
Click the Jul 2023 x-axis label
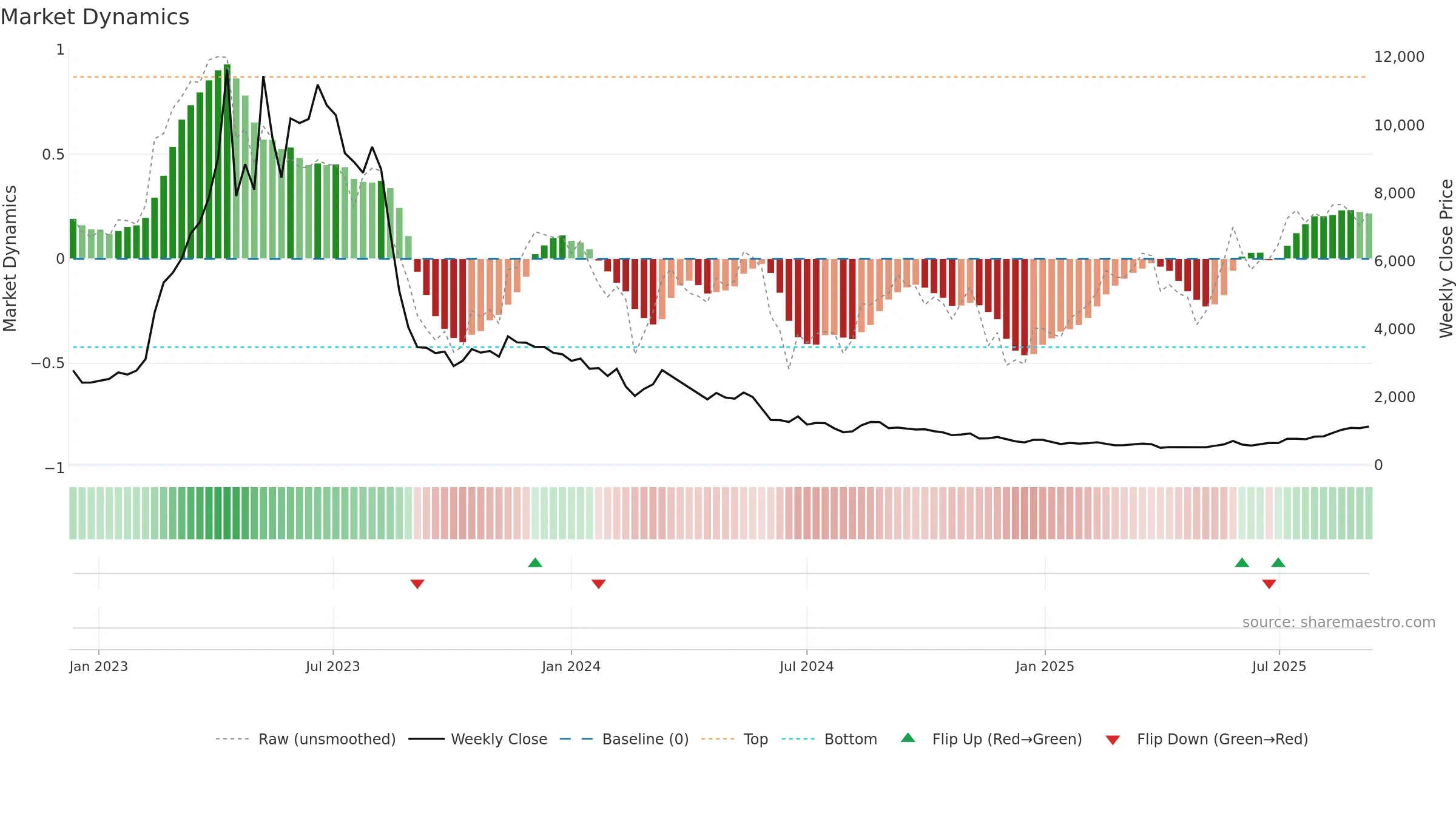tap(333, 666)
